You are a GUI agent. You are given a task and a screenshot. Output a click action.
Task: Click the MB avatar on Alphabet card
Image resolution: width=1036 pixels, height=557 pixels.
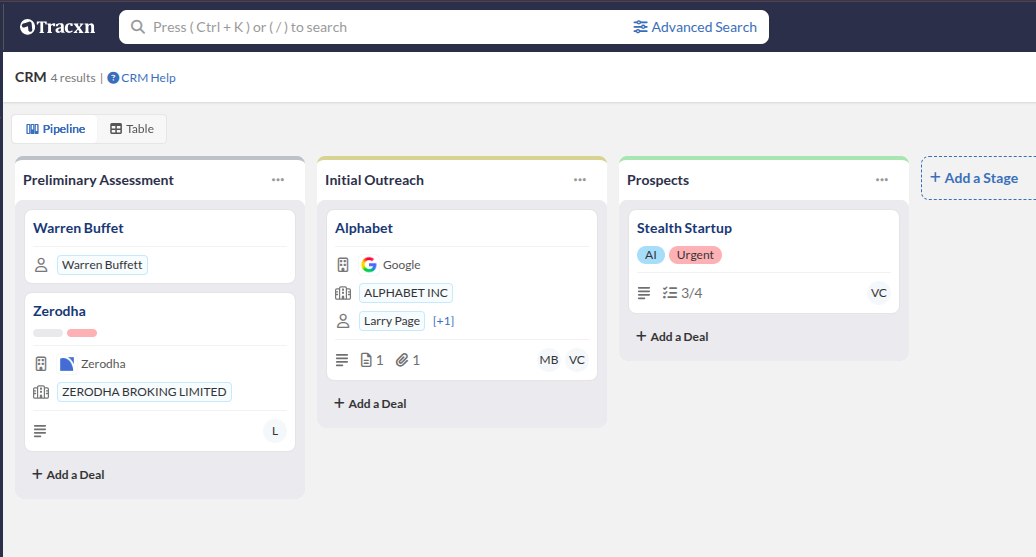coord(549,360)
